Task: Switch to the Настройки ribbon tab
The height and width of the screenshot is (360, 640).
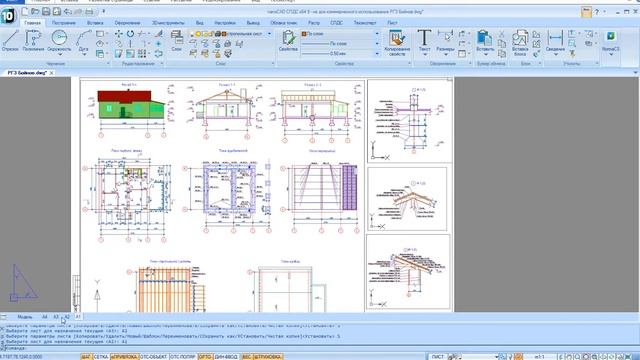Action: [x=225, y=23]
